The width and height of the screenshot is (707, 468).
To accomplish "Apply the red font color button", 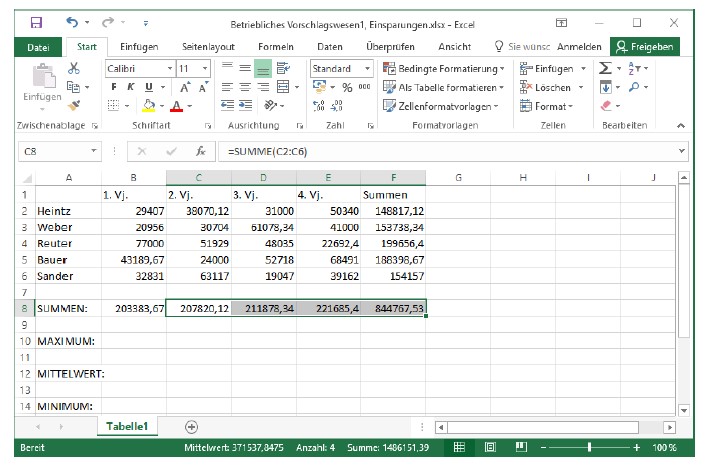I will (176, 106).
